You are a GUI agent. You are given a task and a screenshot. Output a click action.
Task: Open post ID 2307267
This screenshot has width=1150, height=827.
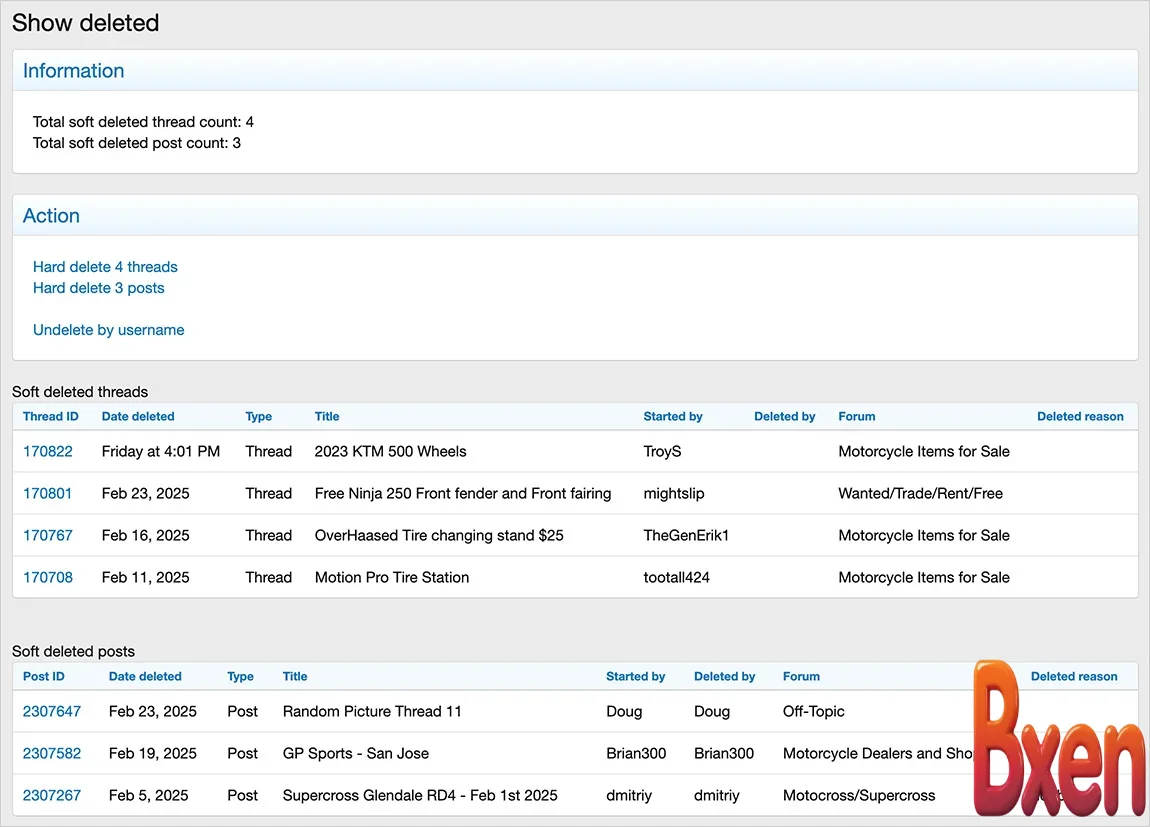52,795
